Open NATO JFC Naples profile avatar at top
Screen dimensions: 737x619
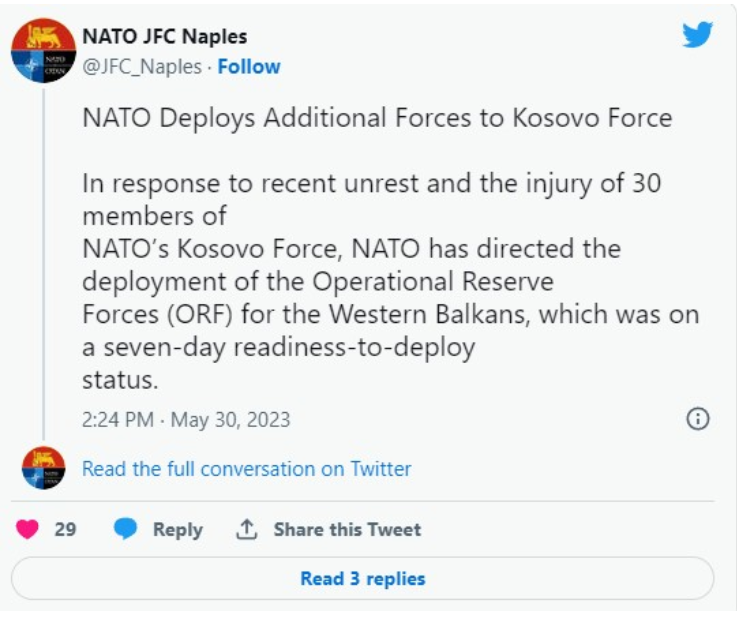point(43,50)
